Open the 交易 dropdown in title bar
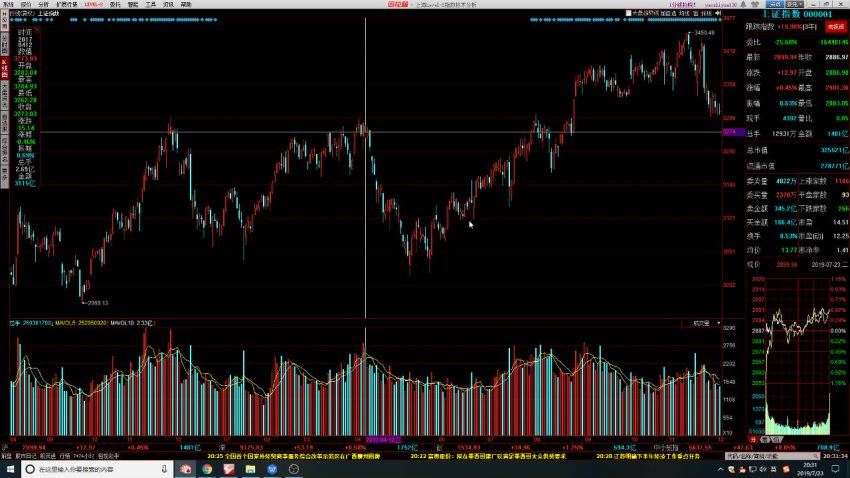850x478 pixels. [793, 4]
